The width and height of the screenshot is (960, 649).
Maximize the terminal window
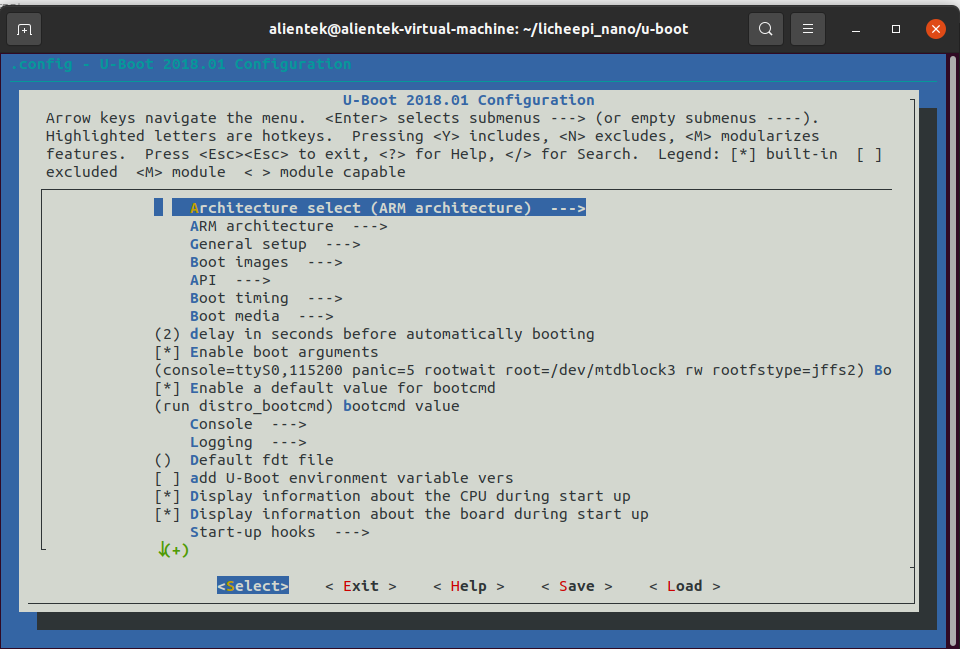coord(896,29)
